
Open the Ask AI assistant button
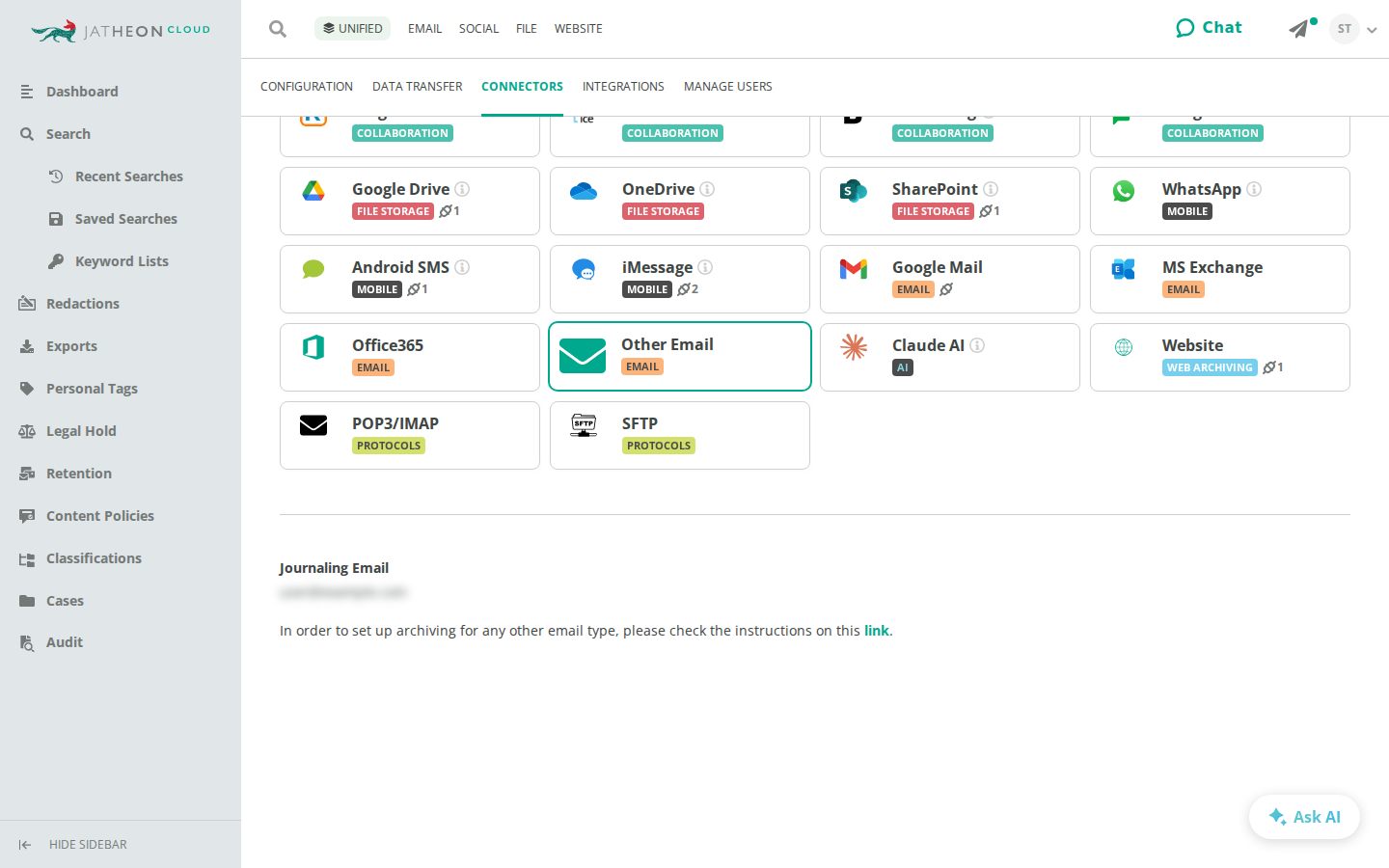coord(1304,817)
